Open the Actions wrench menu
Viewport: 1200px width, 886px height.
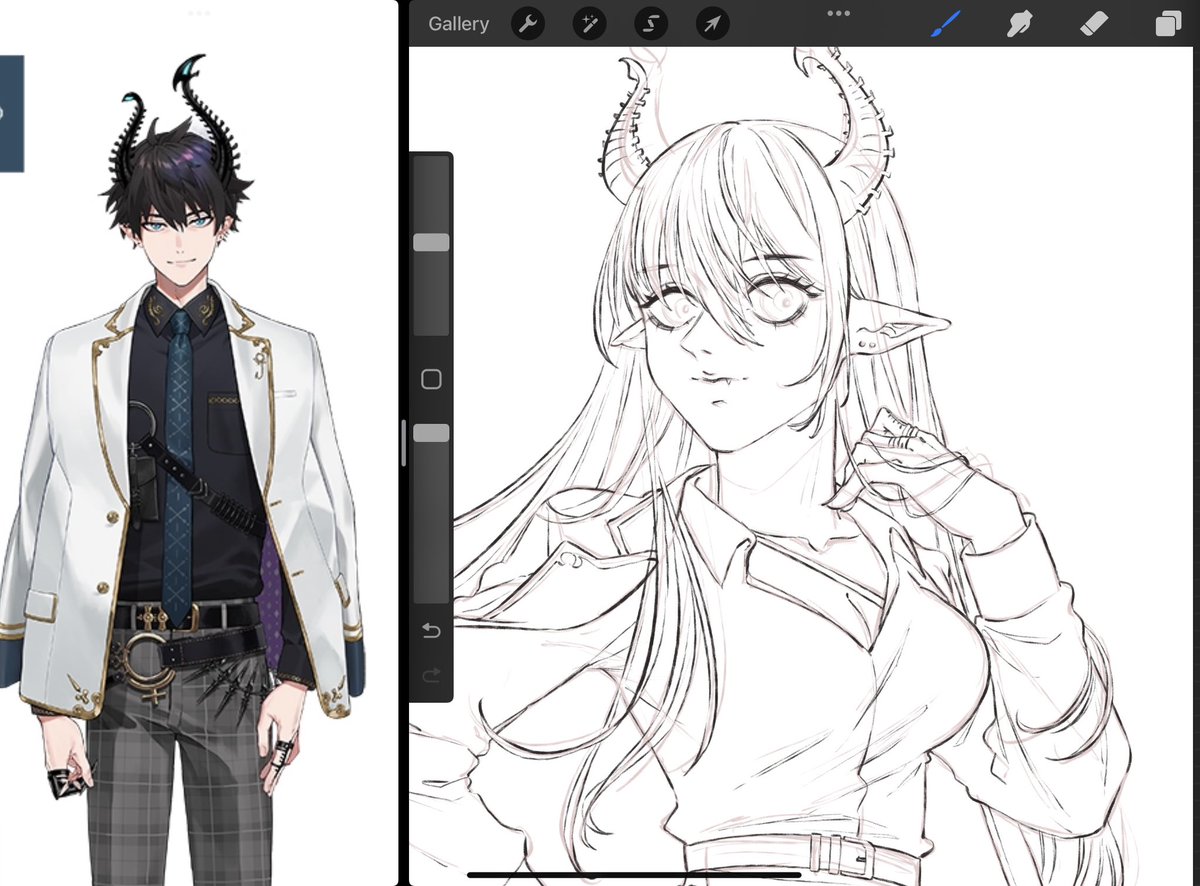tap(528, 25)
